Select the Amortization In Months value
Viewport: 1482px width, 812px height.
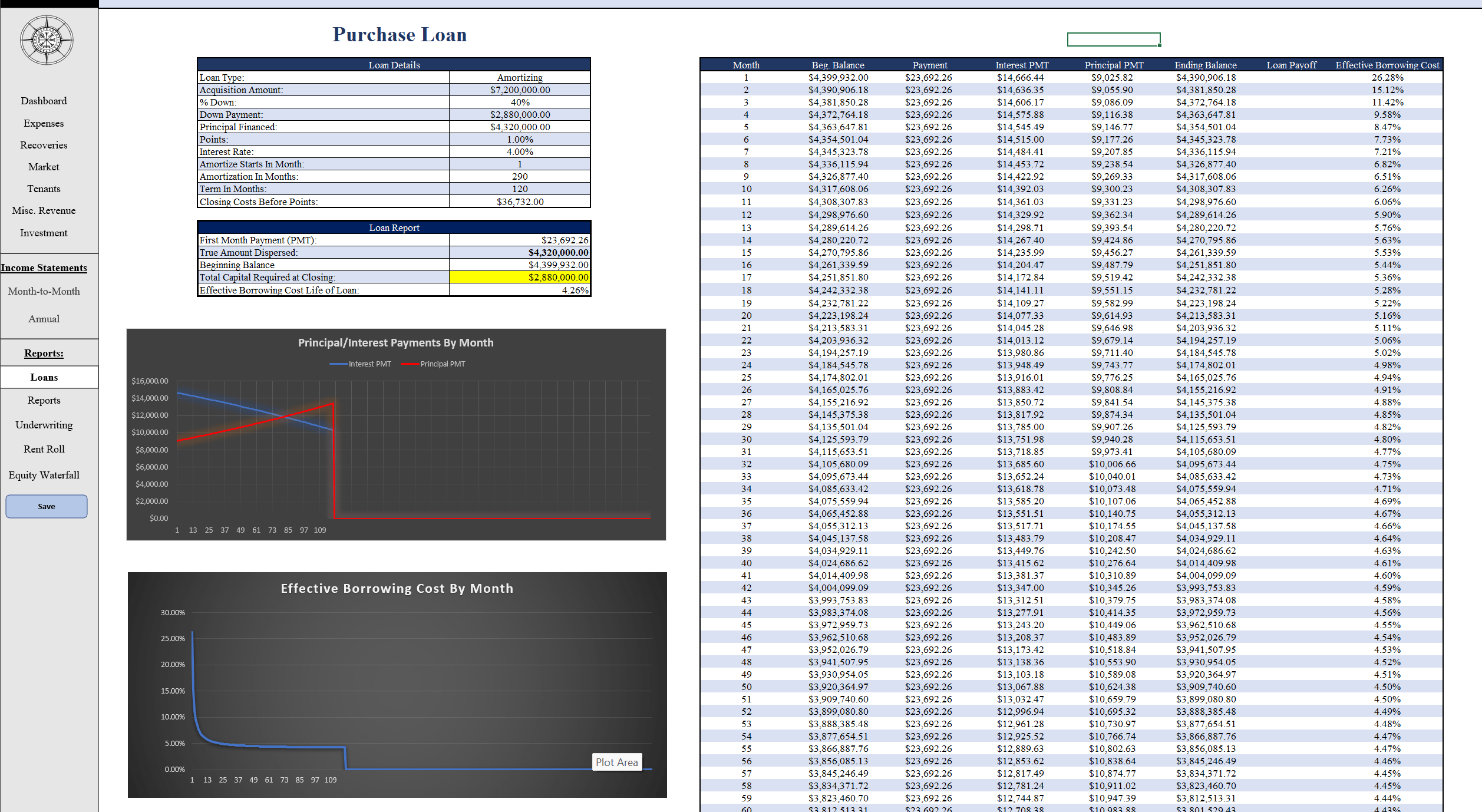coord(519,176)
